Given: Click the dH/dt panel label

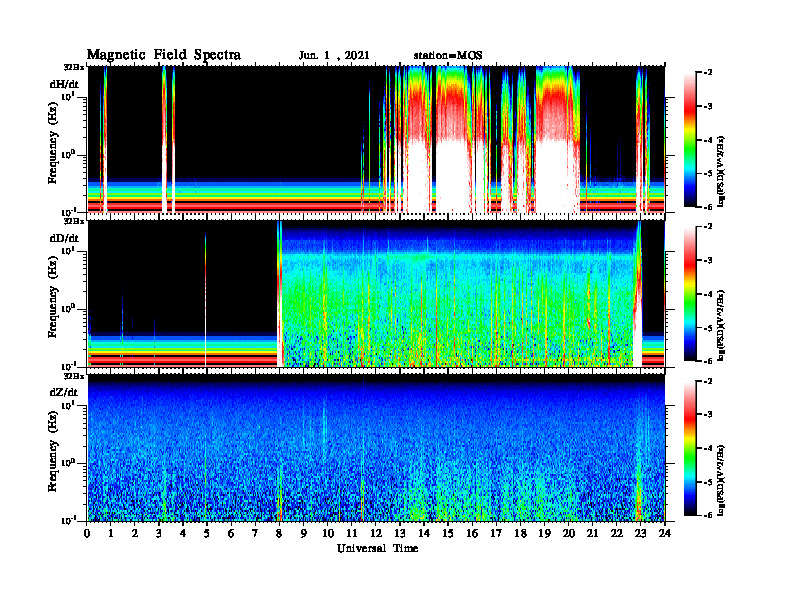Looking at the screenshot, I should (x=64, y=84).
